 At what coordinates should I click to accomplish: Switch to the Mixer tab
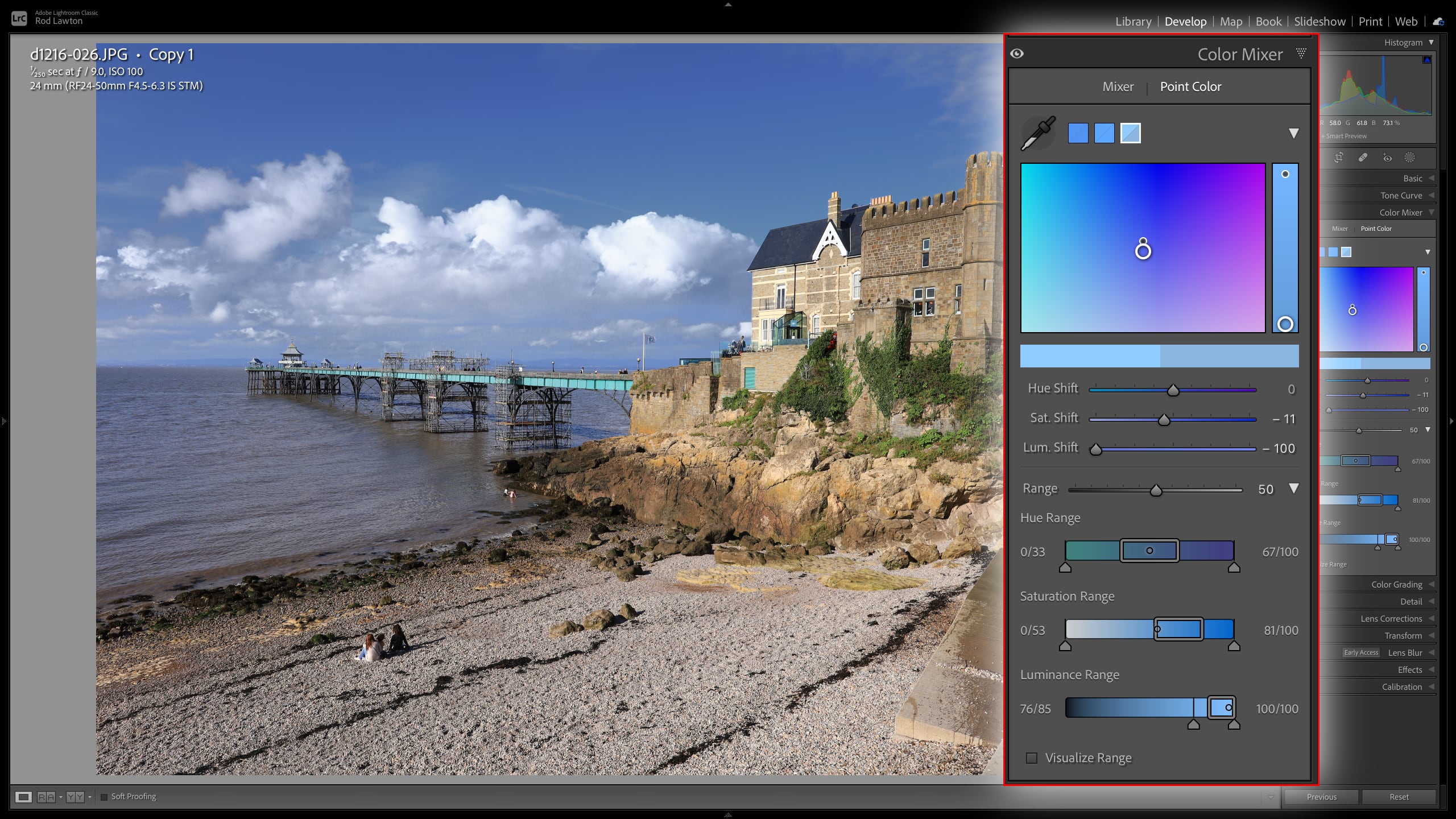(x=1118, y=86)
